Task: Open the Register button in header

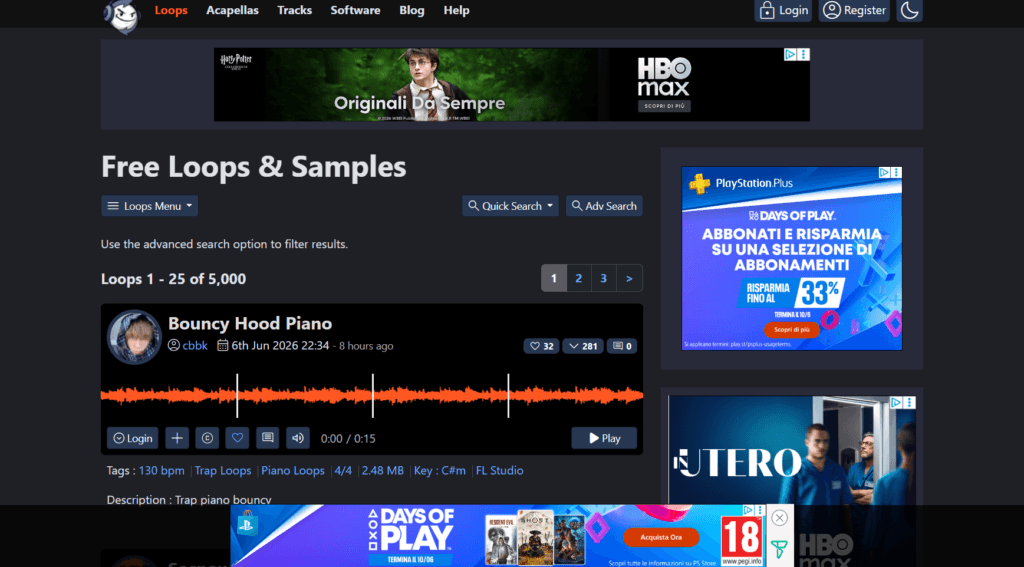Action: (854, 10)
